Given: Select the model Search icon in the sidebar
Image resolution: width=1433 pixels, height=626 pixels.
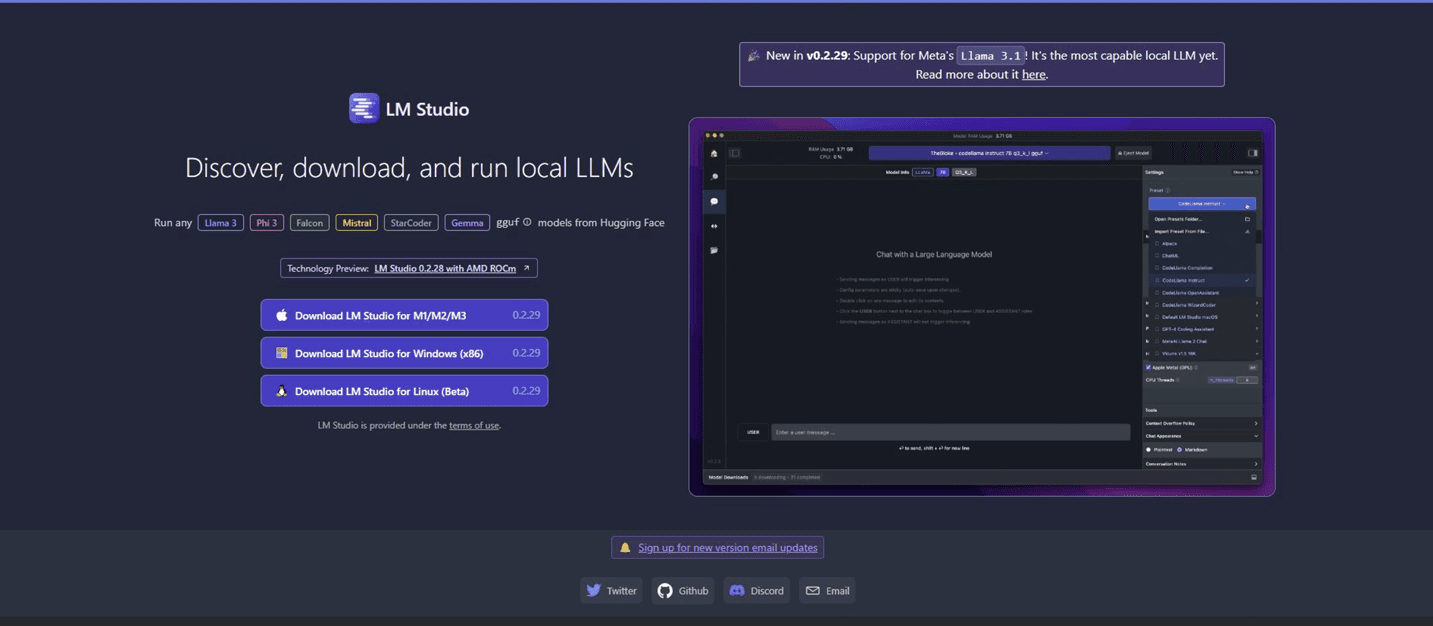Looking at the screenshot, I should 714,176.
